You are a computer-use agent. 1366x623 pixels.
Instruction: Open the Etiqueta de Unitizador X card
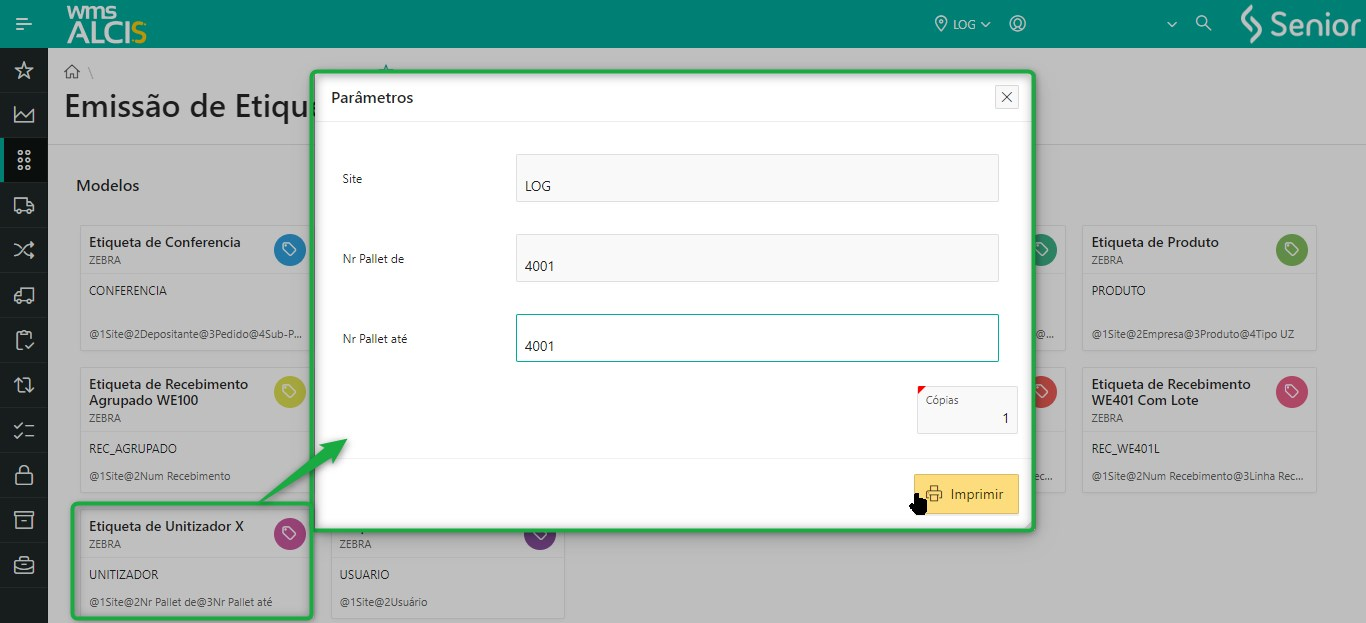pos(196,564)
